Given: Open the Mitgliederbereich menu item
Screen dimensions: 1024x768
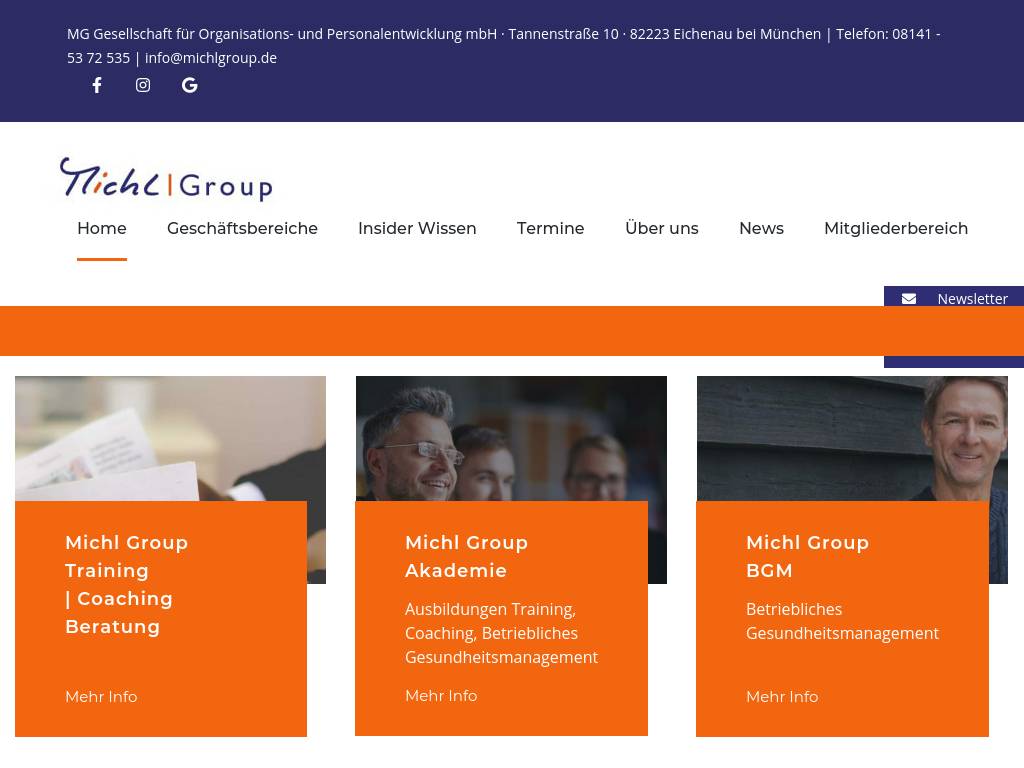Looking at the screenshot, I should pyautogui.click(x=895, y=228).
